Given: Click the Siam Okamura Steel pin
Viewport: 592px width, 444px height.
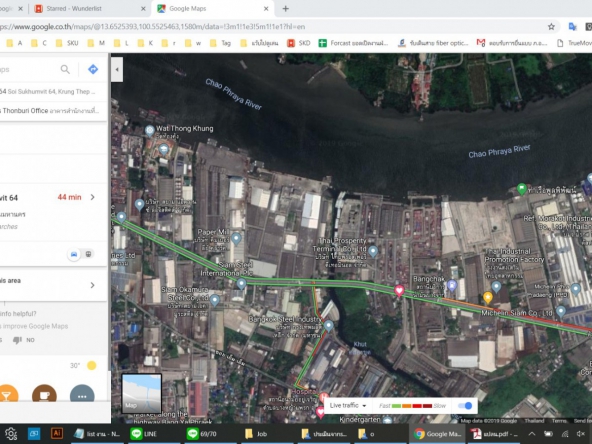Looking at the screenshot, I should point(214,300).
